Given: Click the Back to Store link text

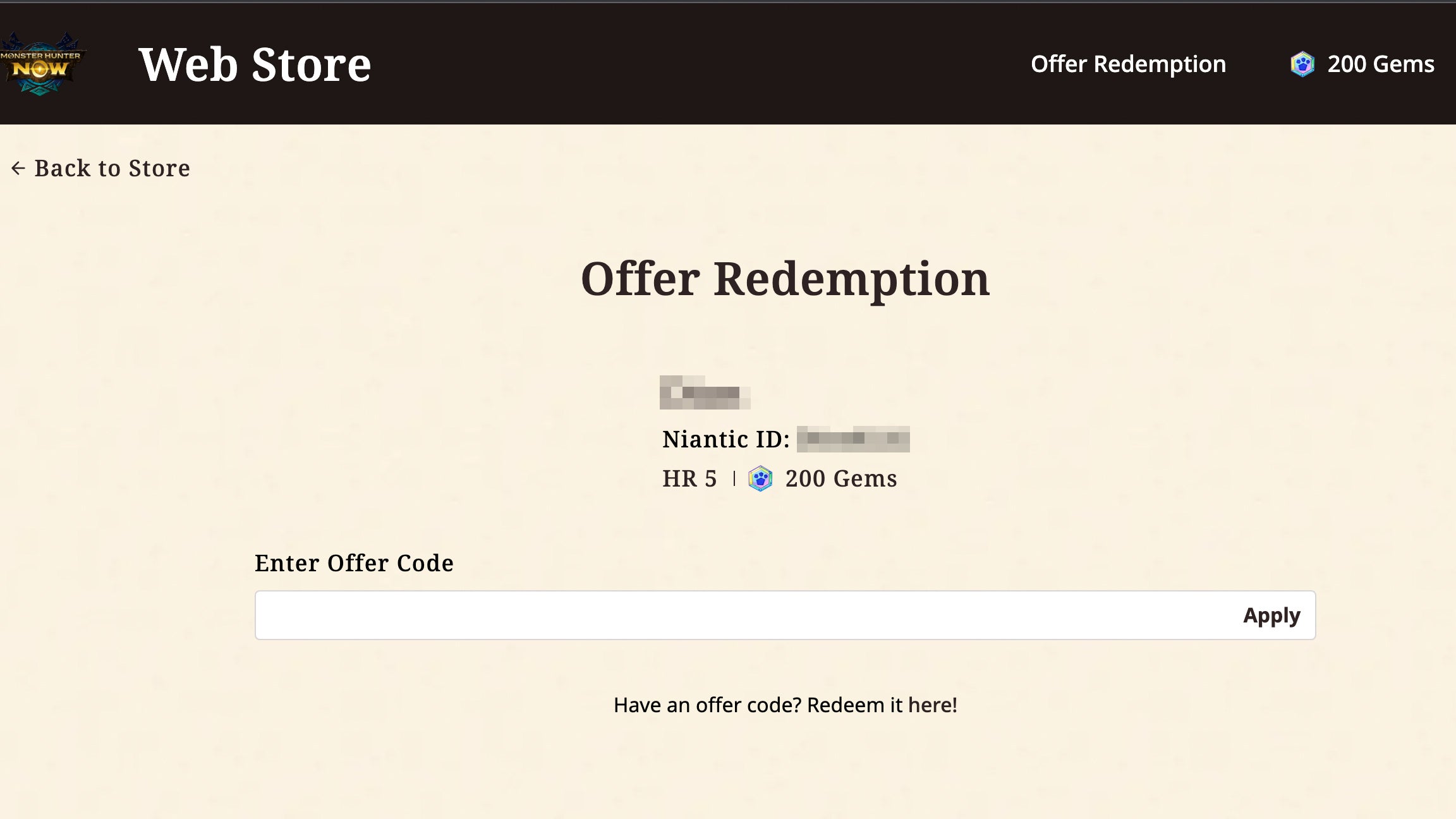Looking at the screenshot, I should [112, 168].
